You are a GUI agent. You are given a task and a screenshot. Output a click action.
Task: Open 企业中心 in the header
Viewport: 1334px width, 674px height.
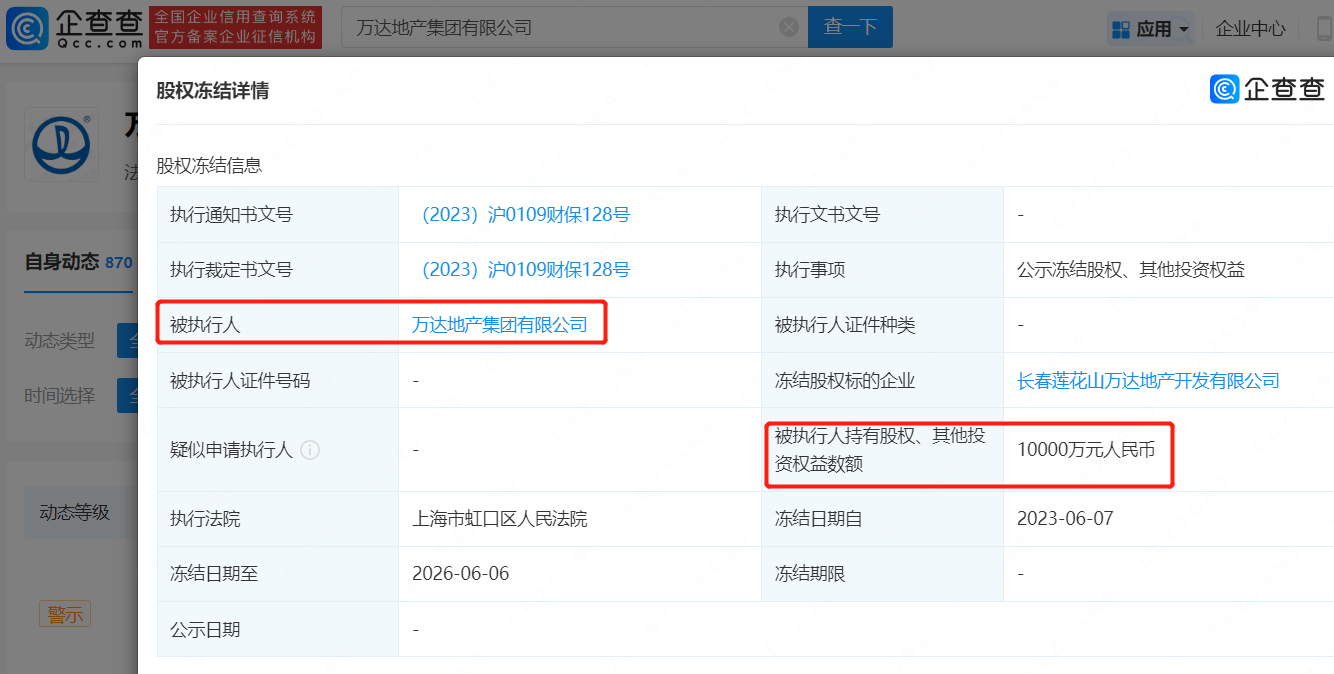[1250, 29]
